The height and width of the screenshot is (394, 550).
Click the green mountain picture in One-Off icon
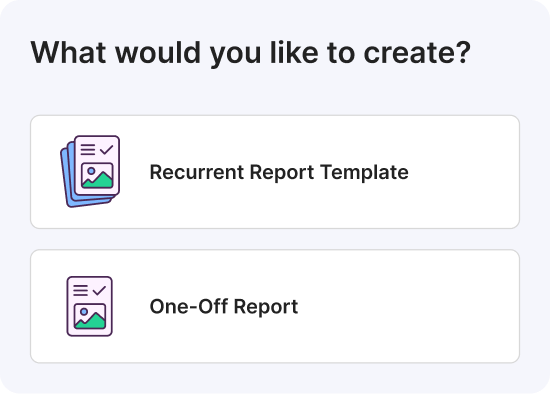pos(90,316)
